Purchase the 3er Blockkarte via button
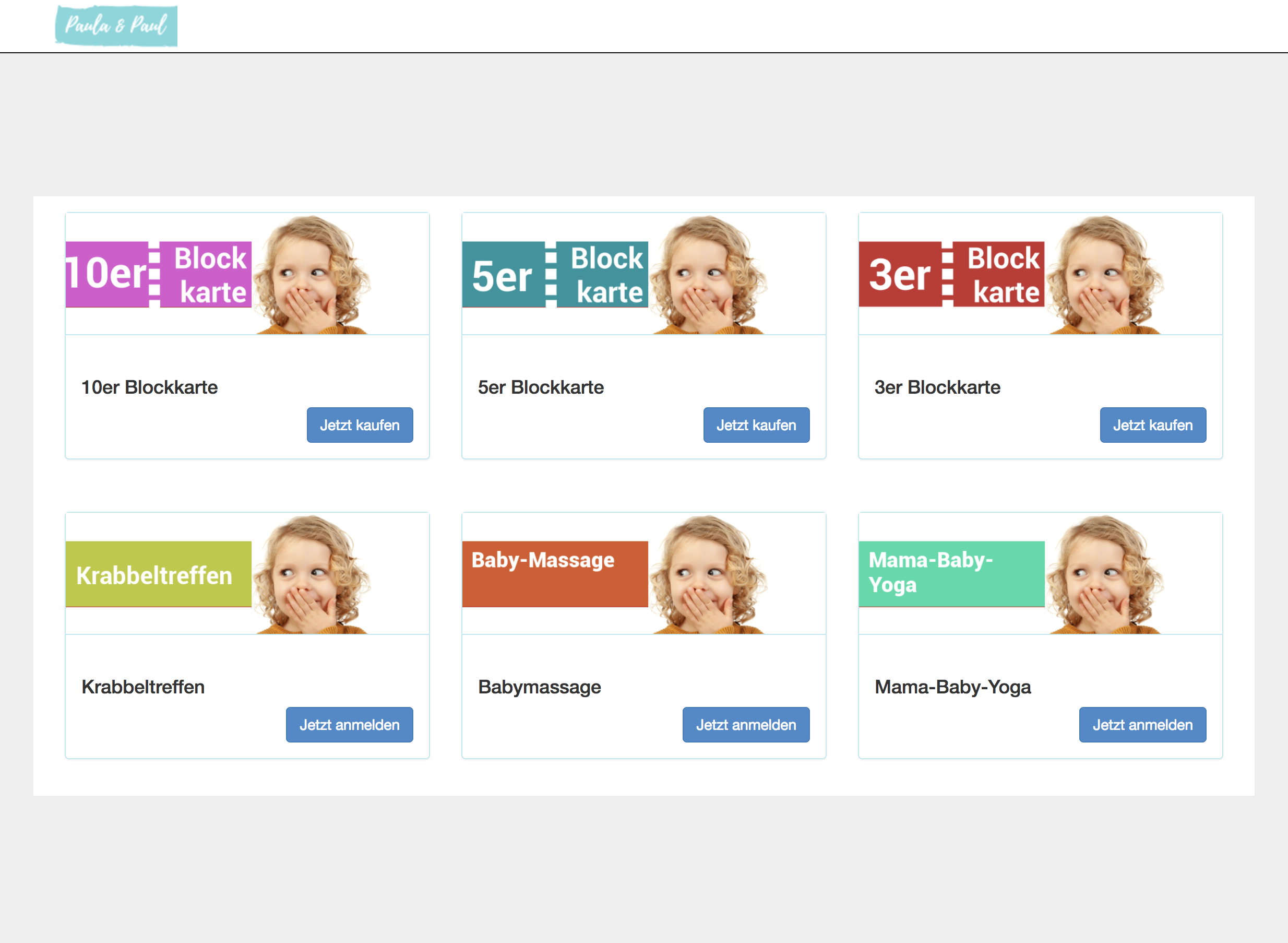Image resolution: width=1288 pixels, height=943 pixels. coord(1152,425)
